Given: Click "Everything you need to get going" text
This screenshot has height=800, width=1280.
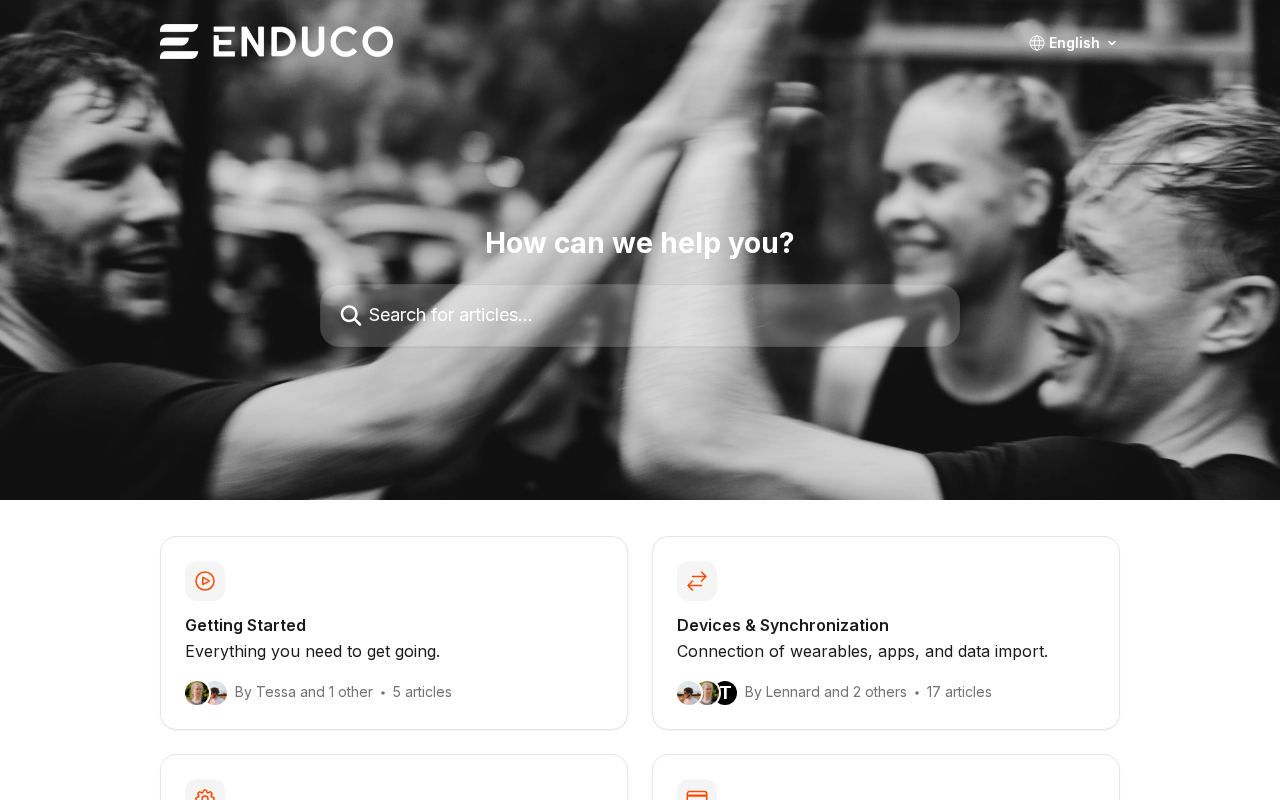Looking at the screenshot, I should pyautogui.click(x=312, y=652).
